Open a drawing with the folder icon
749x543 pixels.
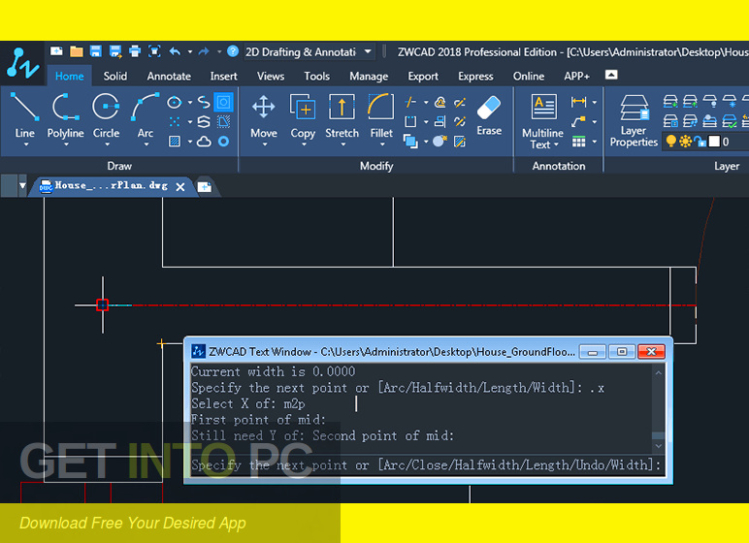point(76,51)
